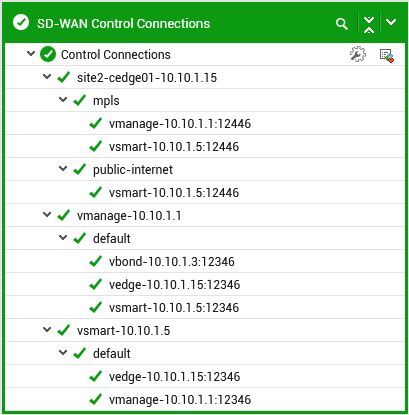Collapse the site2-cedge01-10.10.1.15 node
Image resolution: width=409 pixels, height=415 pixels.
click(x=47, y=77)
